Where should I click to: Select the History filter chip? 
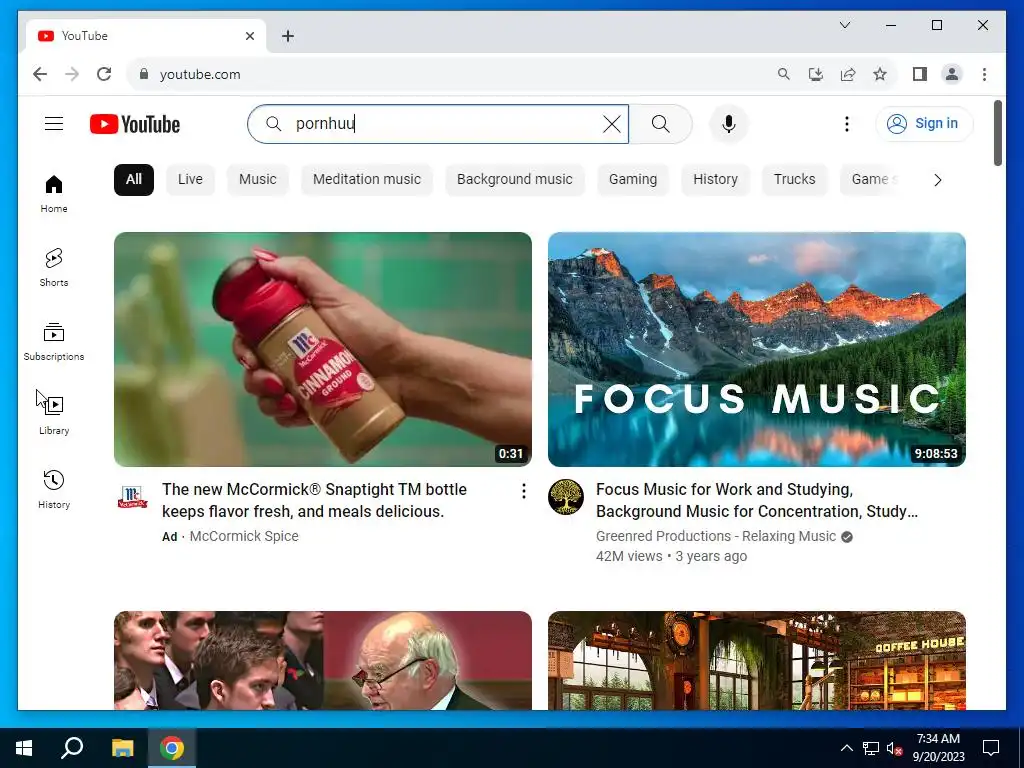click(715, 180)
